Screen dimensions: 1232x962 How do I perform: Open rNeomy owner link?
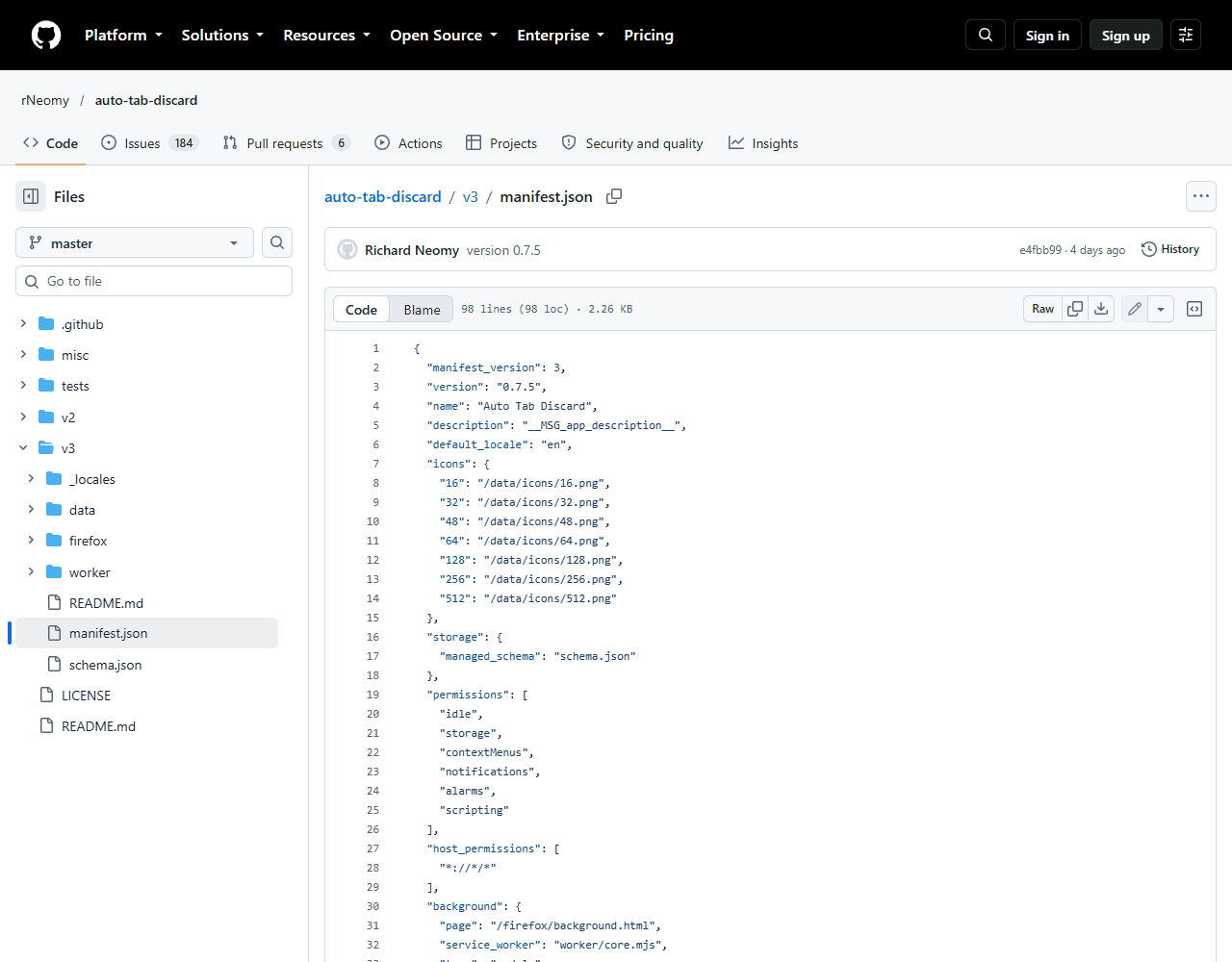click(x=45, y=100)
